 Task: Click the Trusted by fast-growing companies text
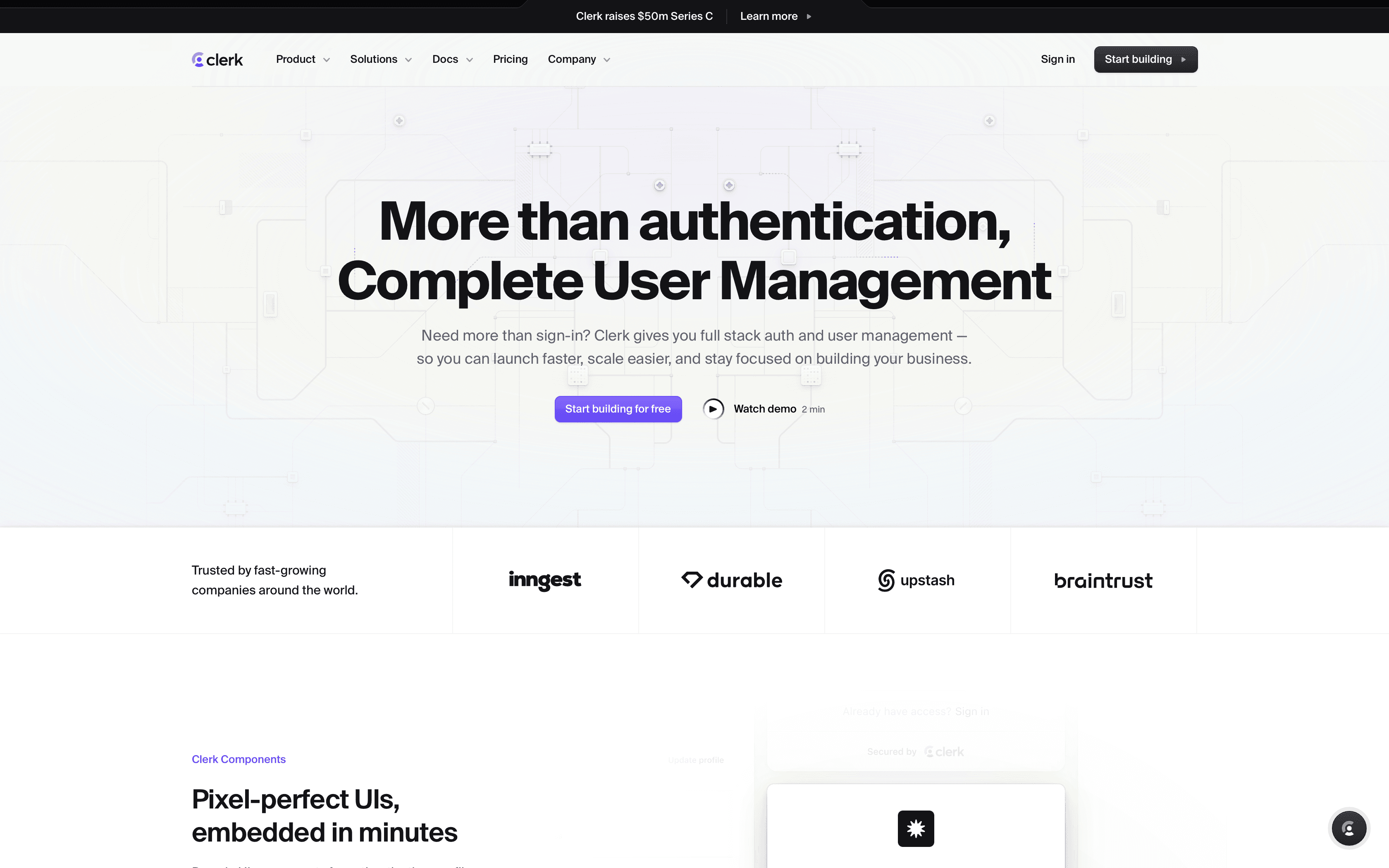[x=275, y=580]
